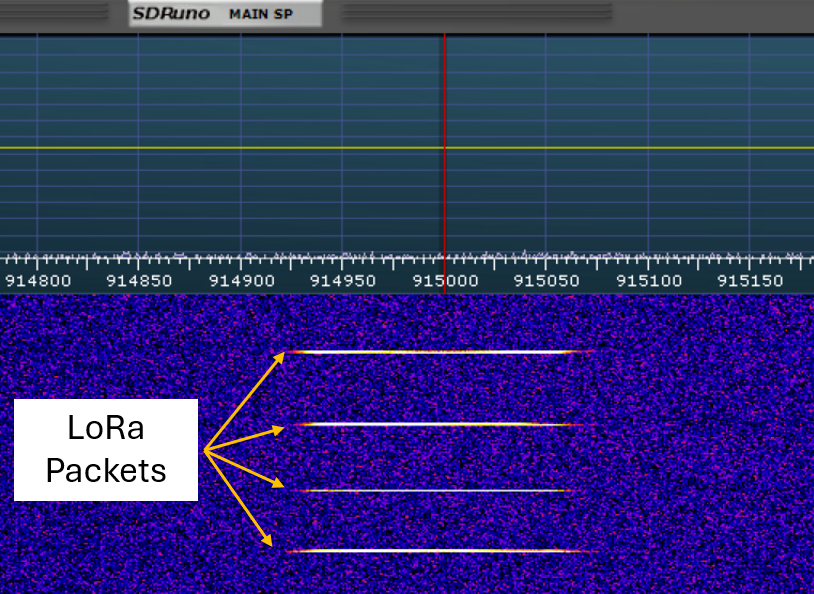Click the third, faintest LoRa packet trace

[436, 490]
